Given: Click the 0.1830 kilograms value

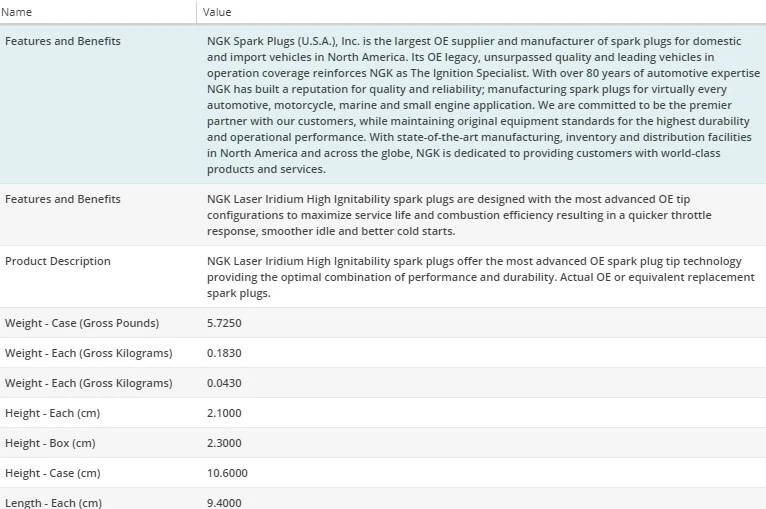Looking at the screenshot, I should click(x=224, y=353).
